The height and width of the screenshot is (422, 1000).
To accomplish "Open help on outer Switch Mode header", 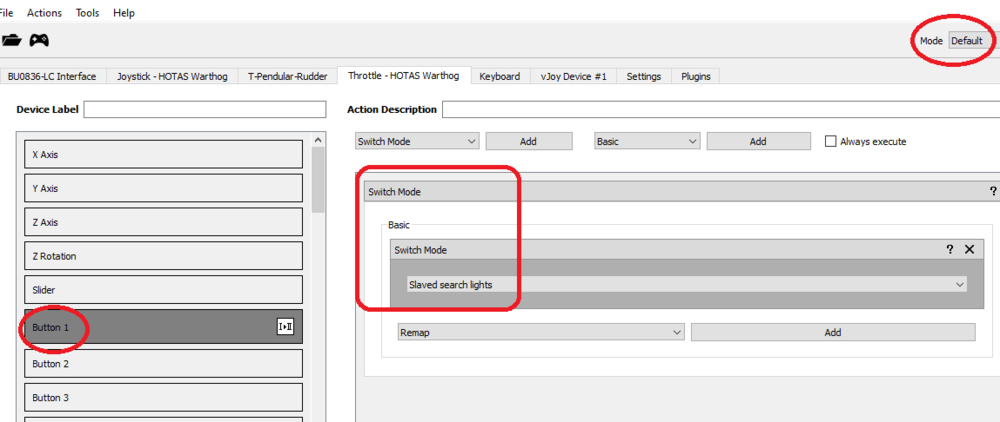I will pos(993,191).
